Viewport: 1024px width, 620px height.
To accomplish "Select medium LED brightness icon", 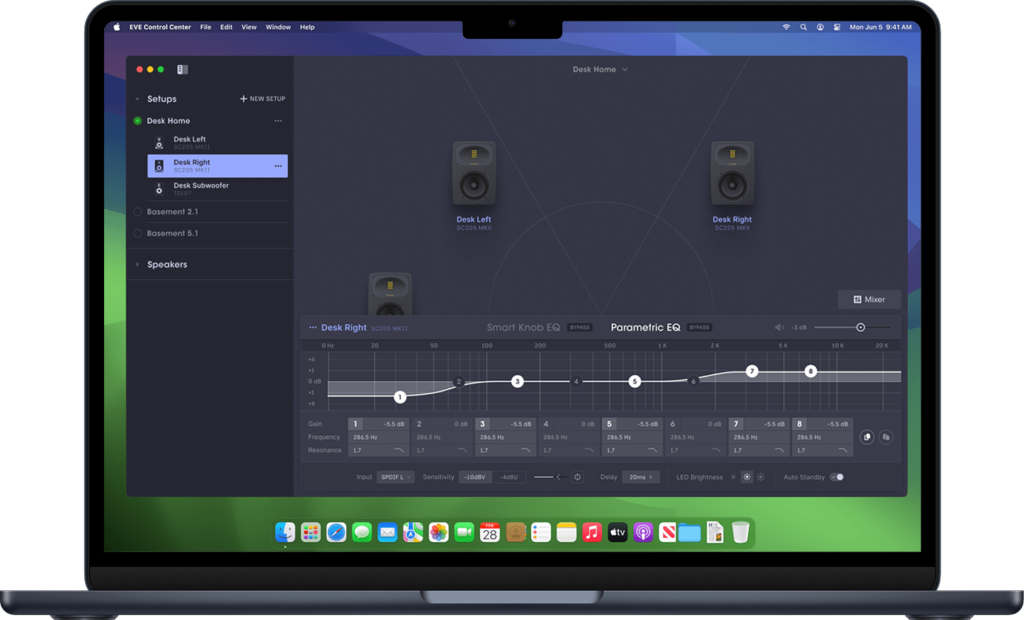I will click(x=747, y=477).
